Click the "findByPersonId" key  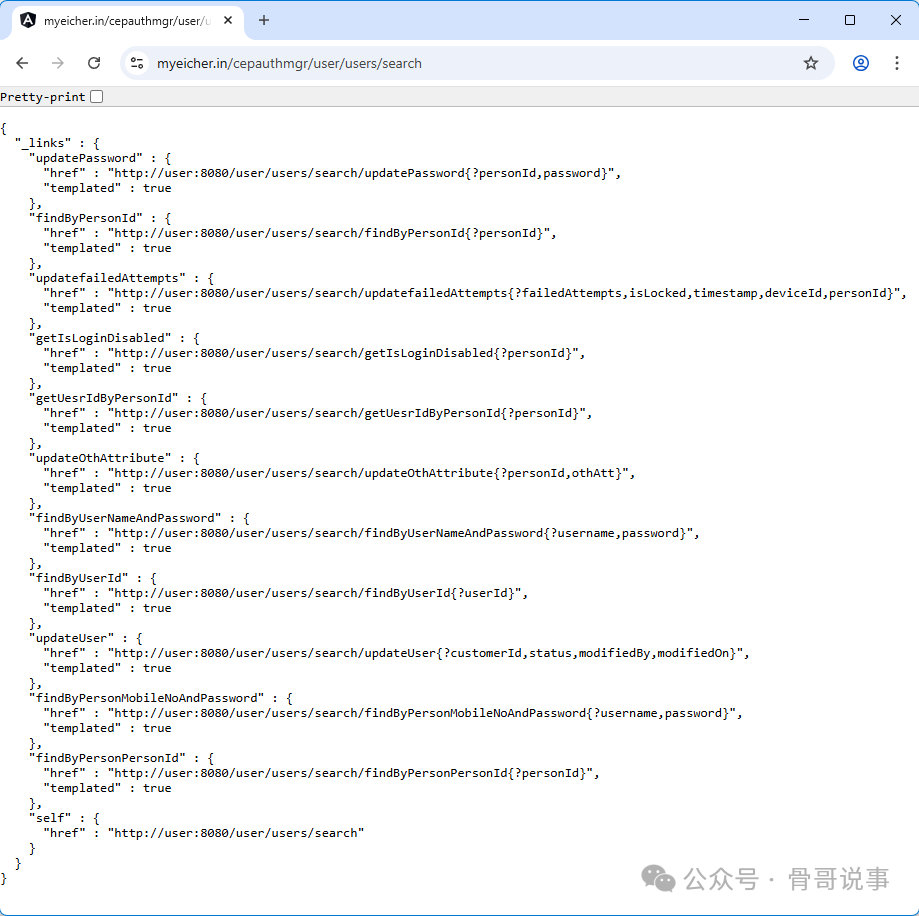(86, 218)
